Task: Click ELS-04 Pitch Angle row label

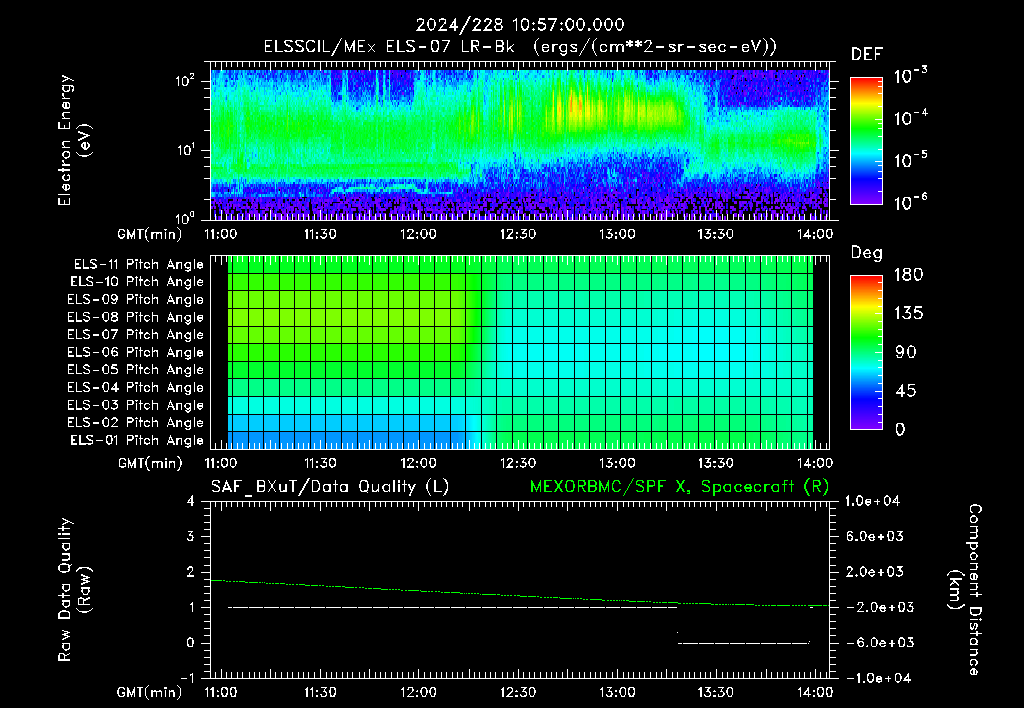Action: point(136,388)
